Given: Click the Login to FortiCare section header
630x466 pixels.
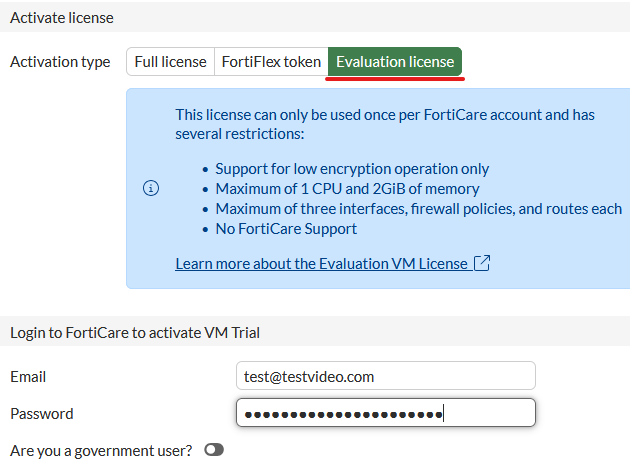Looking at the screenshot, I should (134, 332).
